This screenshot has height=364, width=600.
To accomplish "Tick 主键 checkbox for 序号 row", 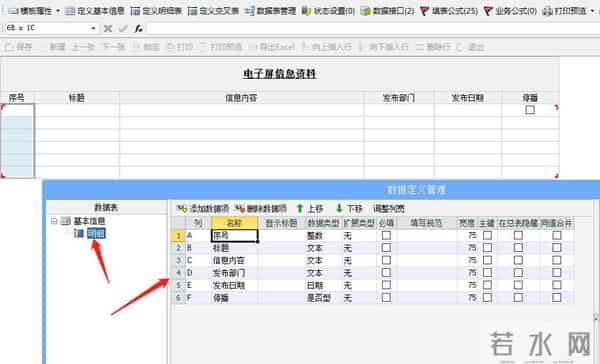I will (x=487, y=235).
